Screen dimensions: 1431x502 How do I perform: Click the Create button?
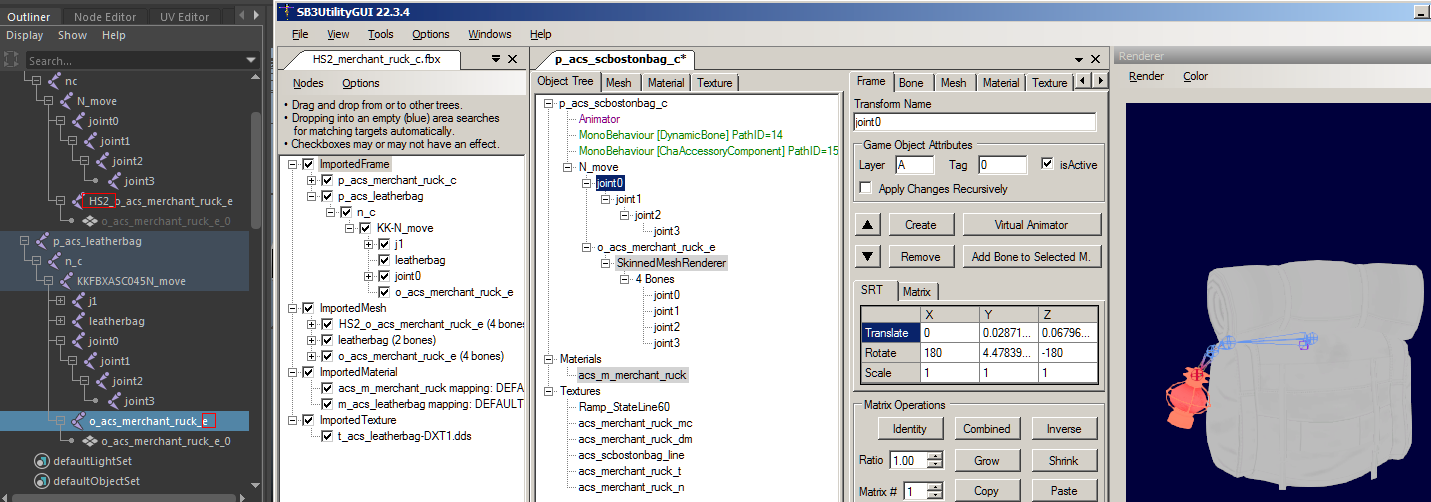[921, 225]
